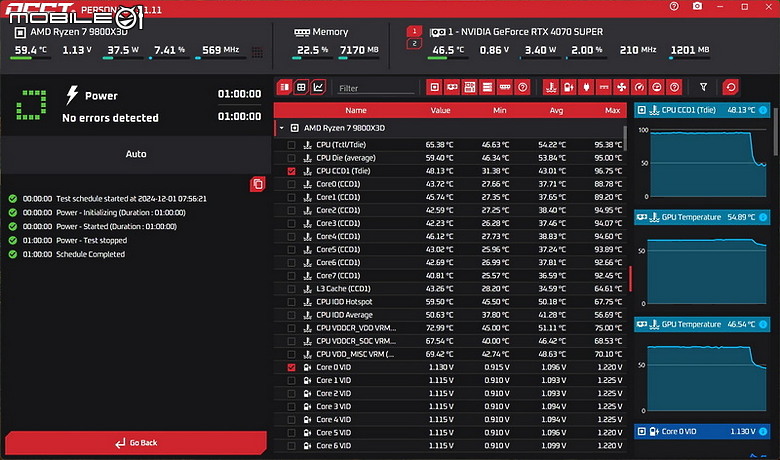This screenshot has height=460, width=780.
Task: Click circle button on Core 0 VID graph header
Action: pos(763,432)
